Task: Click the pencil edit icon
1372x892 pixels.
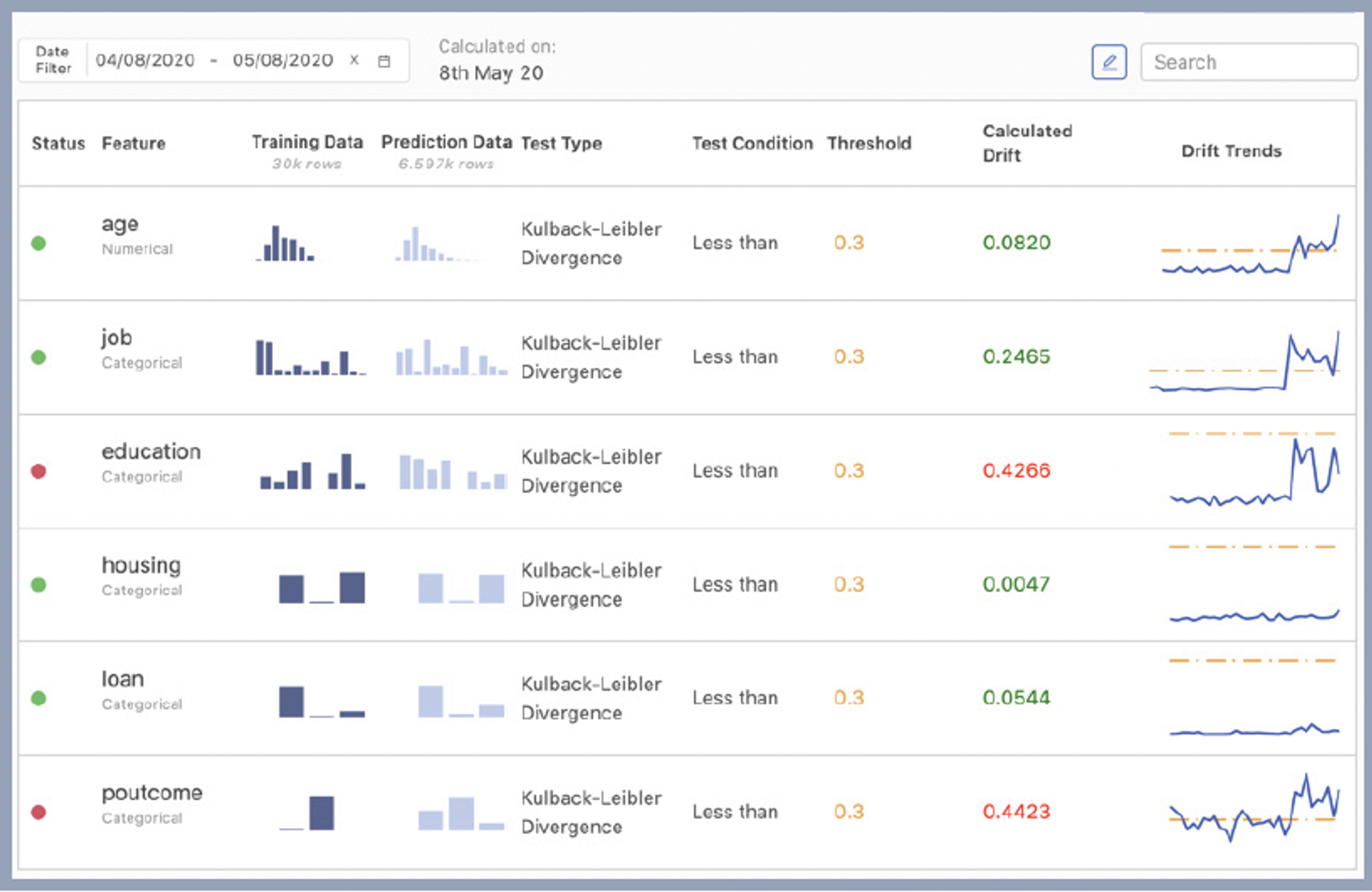Action: (1108, 62)
